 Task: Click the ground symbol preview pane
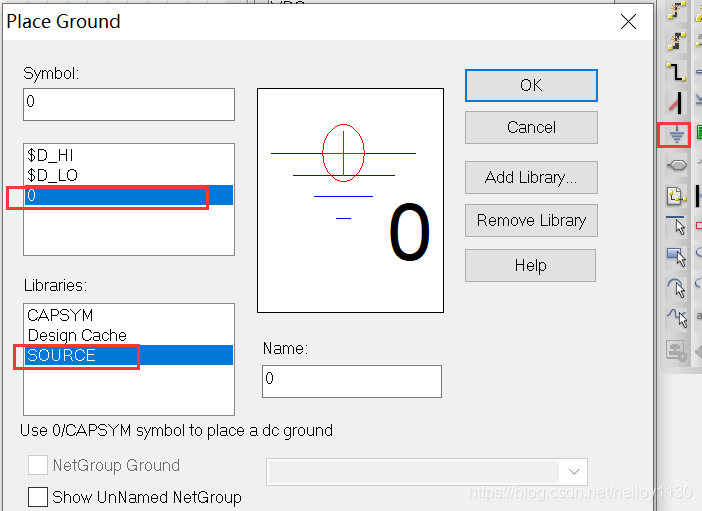pyautogui.click(x=351, y=201)
